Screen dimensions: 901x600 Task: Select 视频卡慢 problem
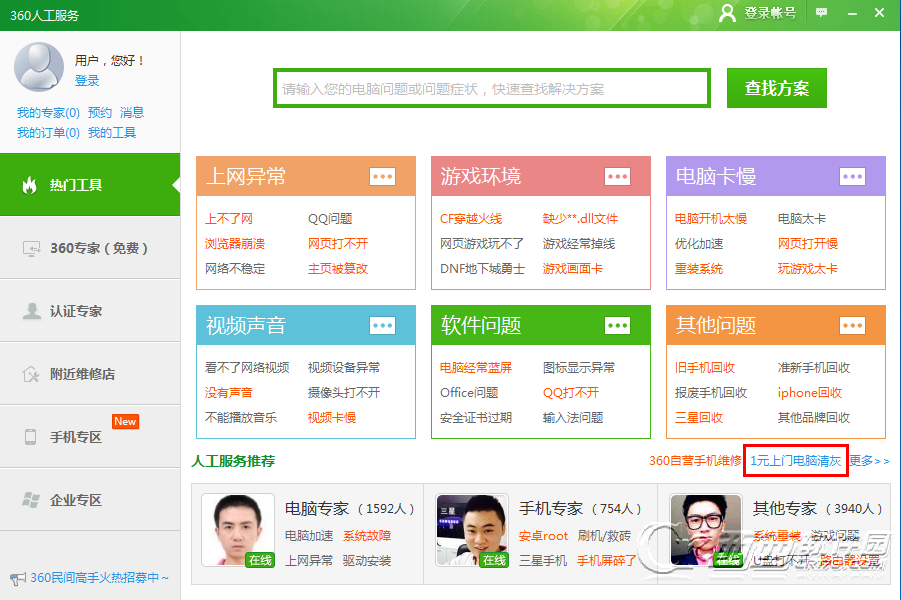332,418
